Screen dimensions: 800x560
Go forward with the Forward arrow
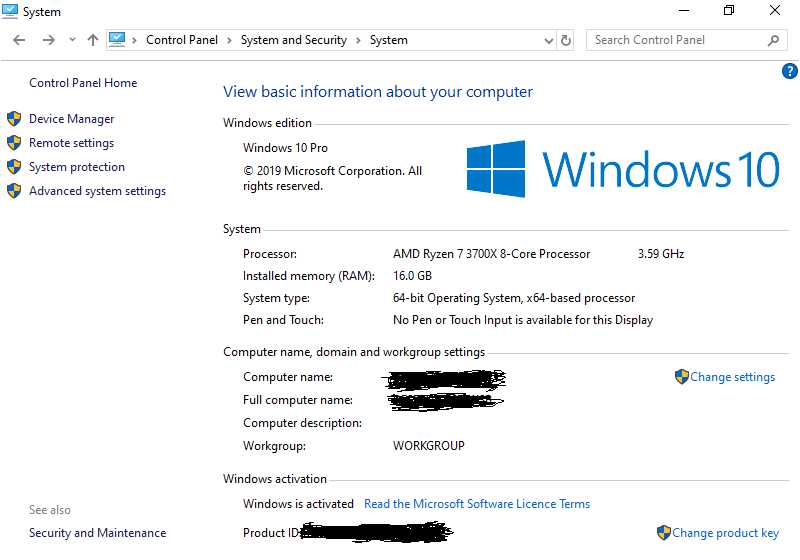point(48,40)
